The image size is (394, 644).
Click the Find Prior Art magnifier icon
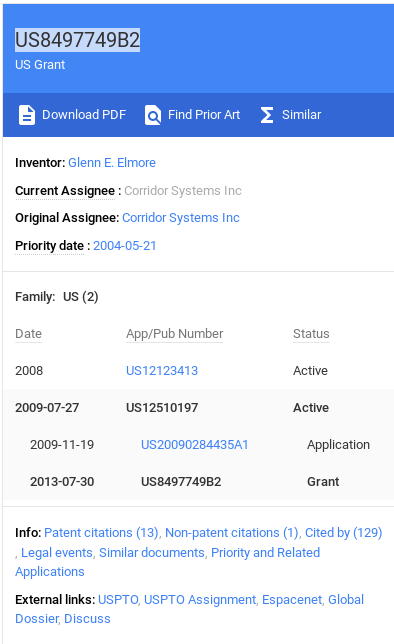(152, 115)
